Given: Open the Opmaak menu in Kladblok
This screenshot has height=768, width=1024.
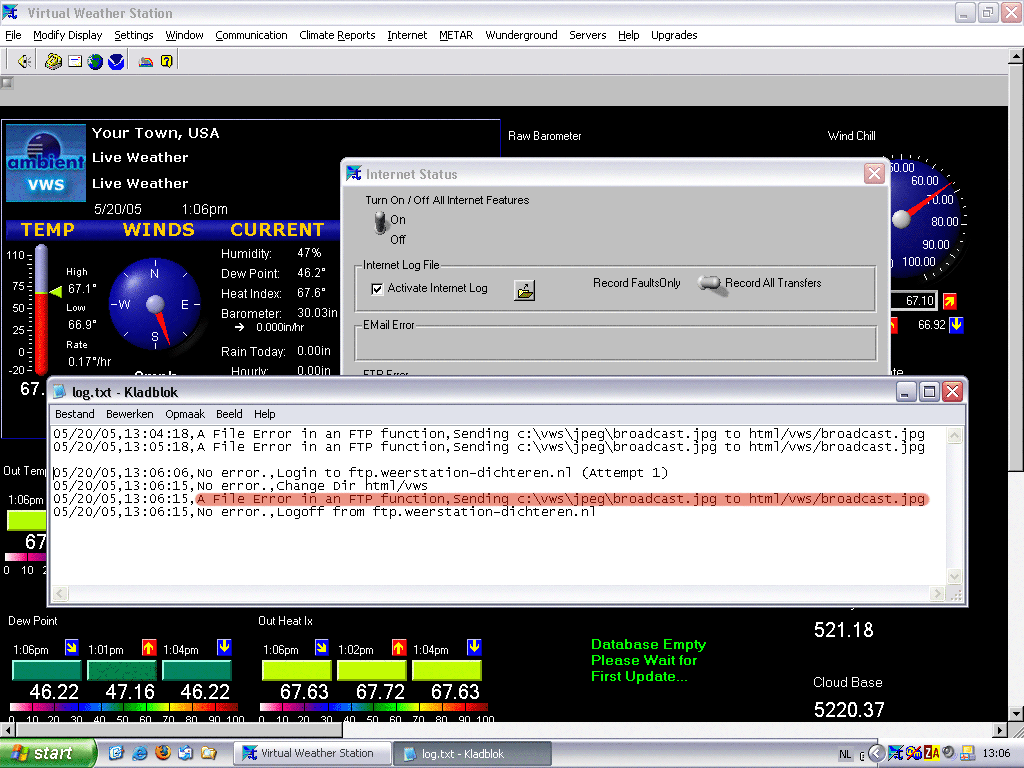Looking at the screenshot, I should coord(185,414).
